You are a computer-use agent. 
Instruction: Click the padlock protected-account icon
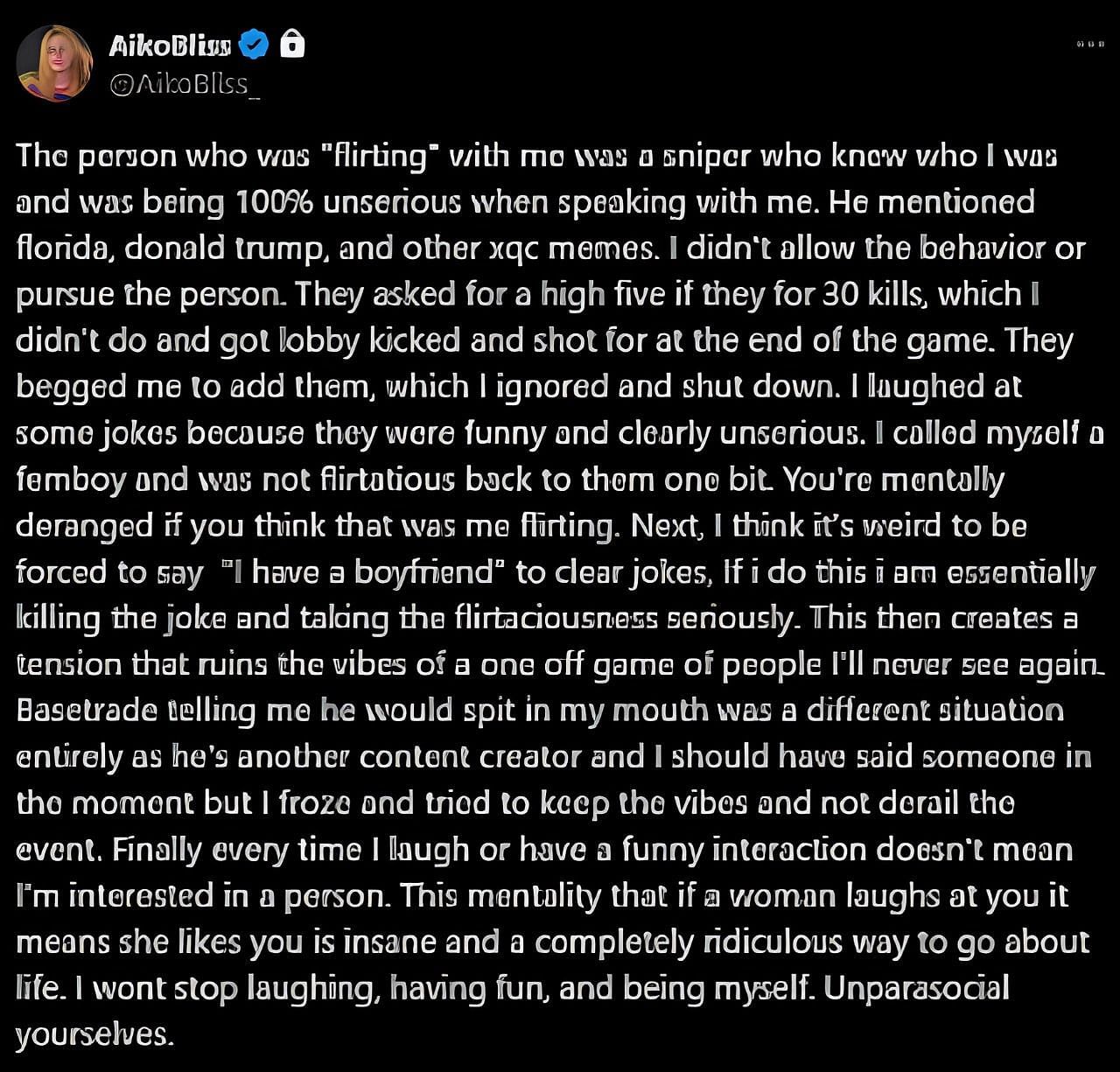[x=292, y=43]
